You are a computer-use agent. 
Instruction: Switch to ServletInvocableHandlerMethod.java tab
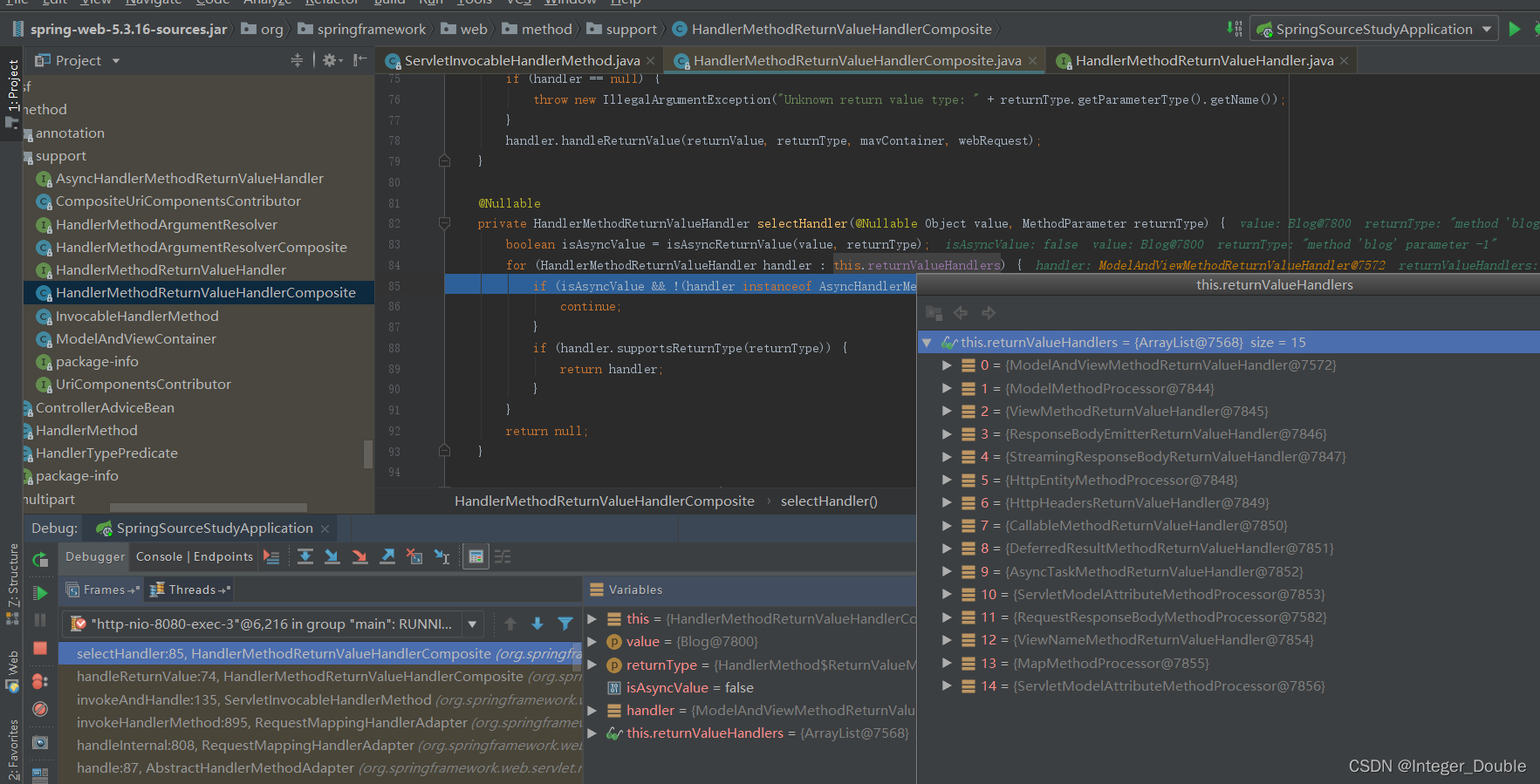click(522, 60)
